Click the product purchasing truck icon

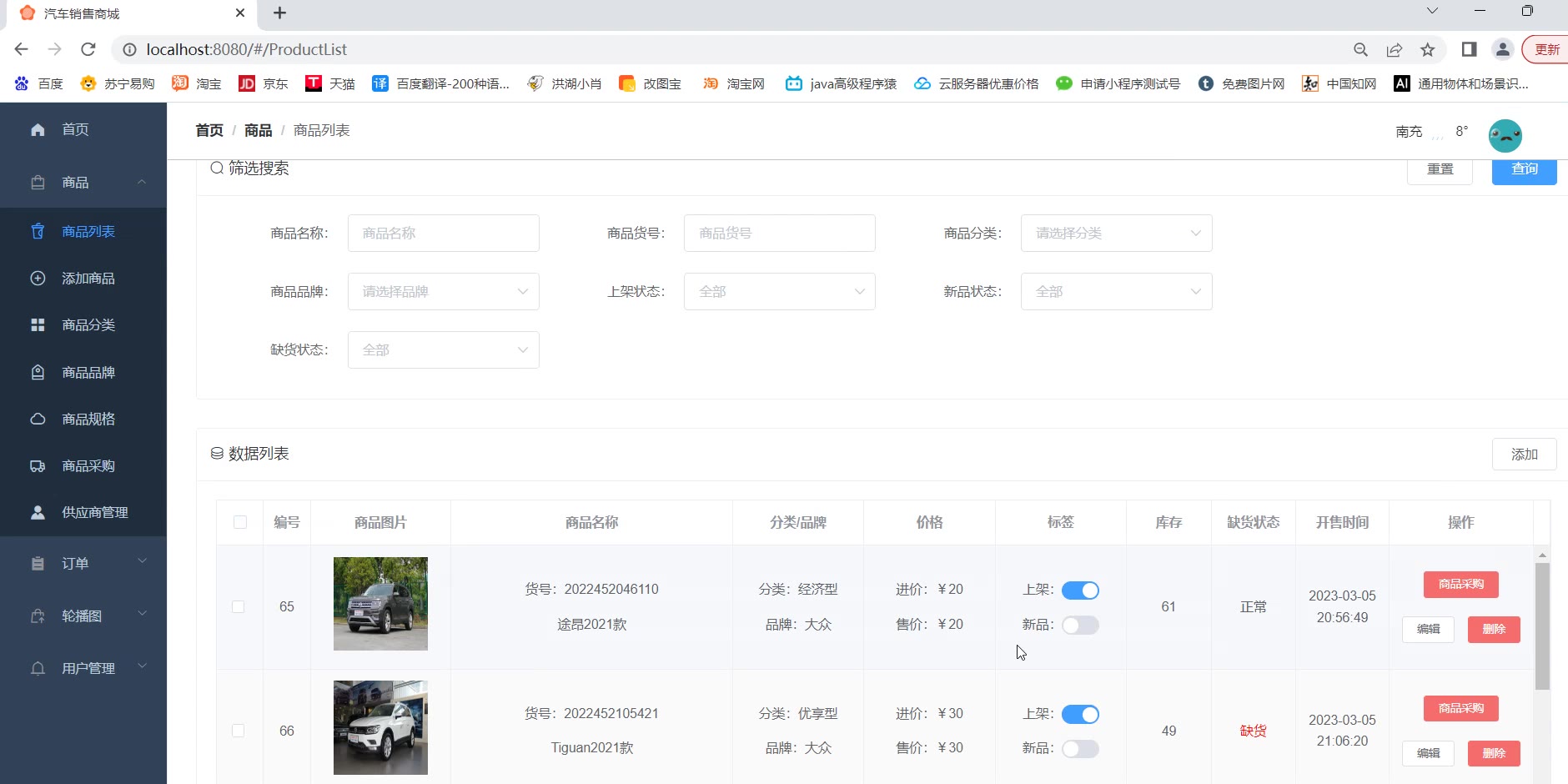pyautogui.click(x=38, y=466)
